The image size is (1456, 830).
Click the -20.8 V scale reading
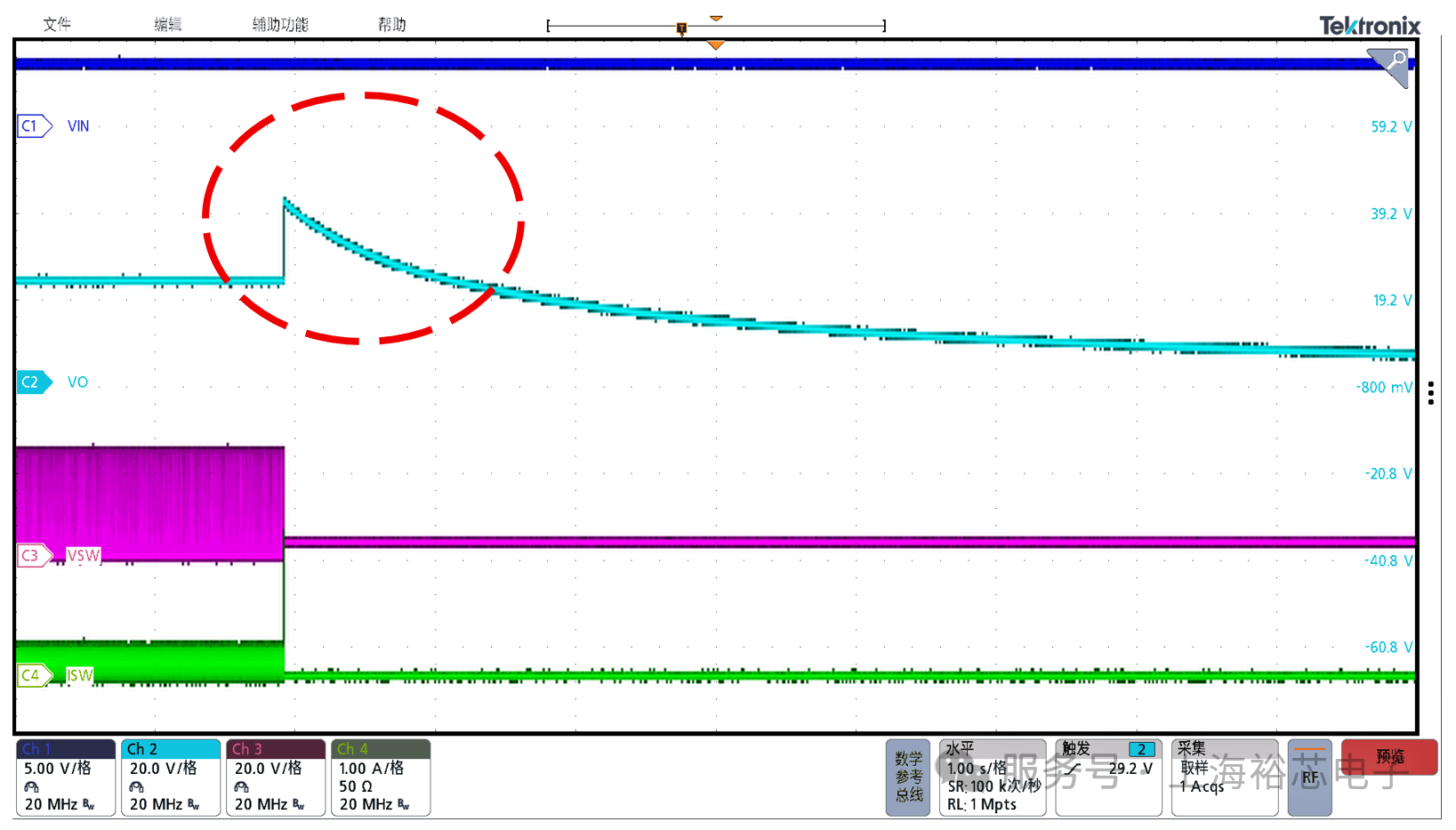(x=1388, y=474)
